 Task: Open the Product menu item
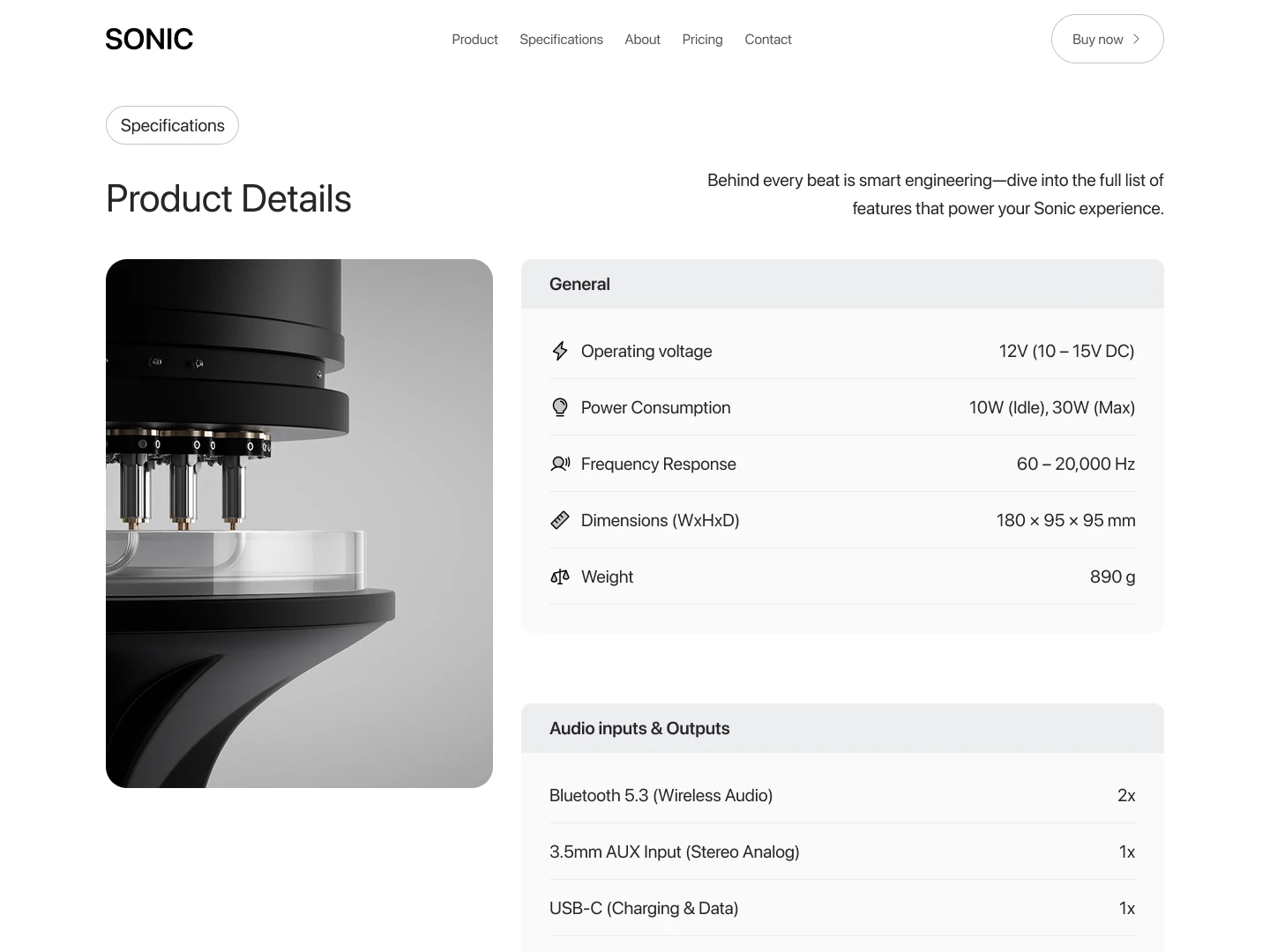pos(474,39)
